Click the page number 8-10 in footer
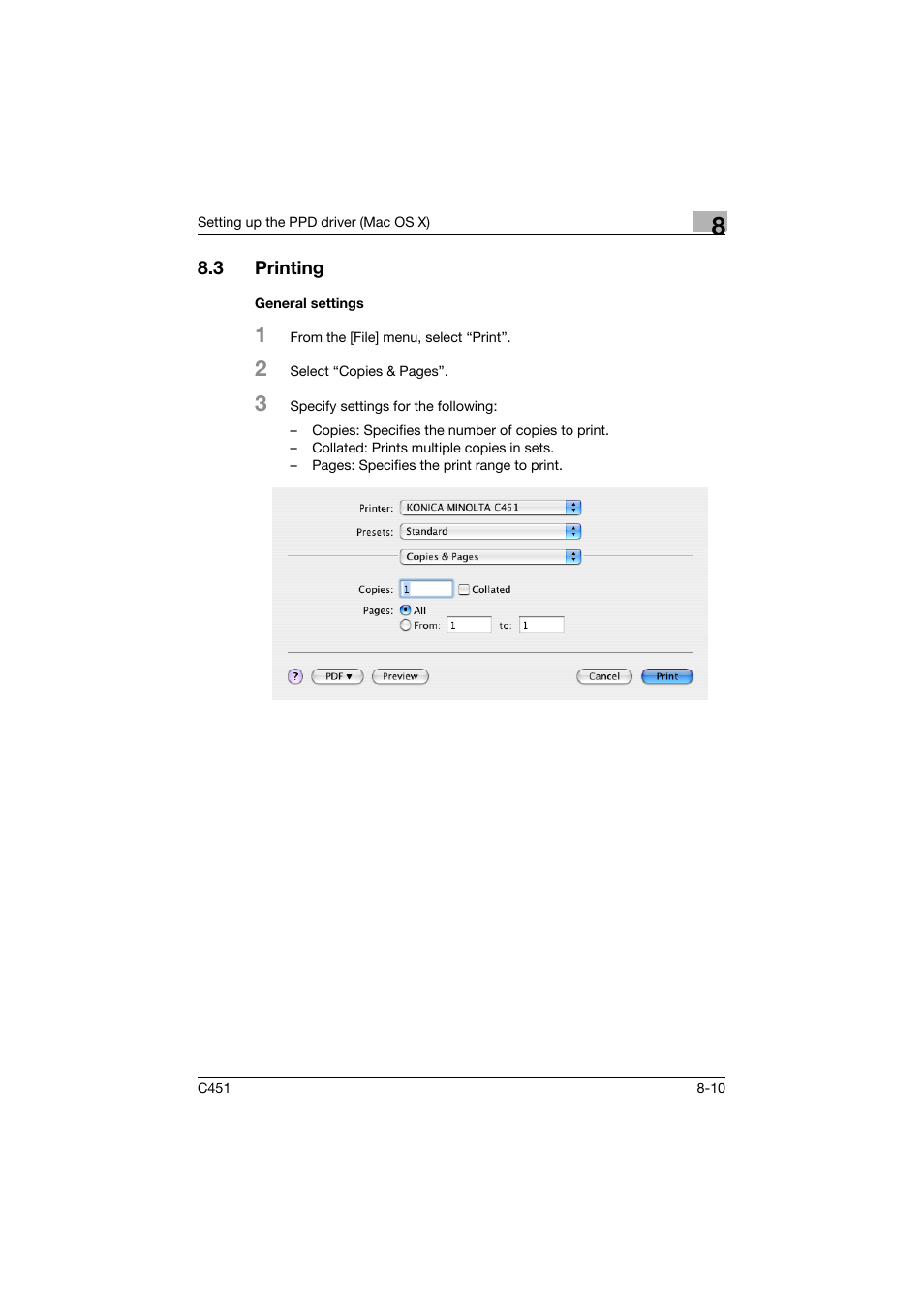The width and height of the screenshot is (924, 1308). click(711, 1088)
